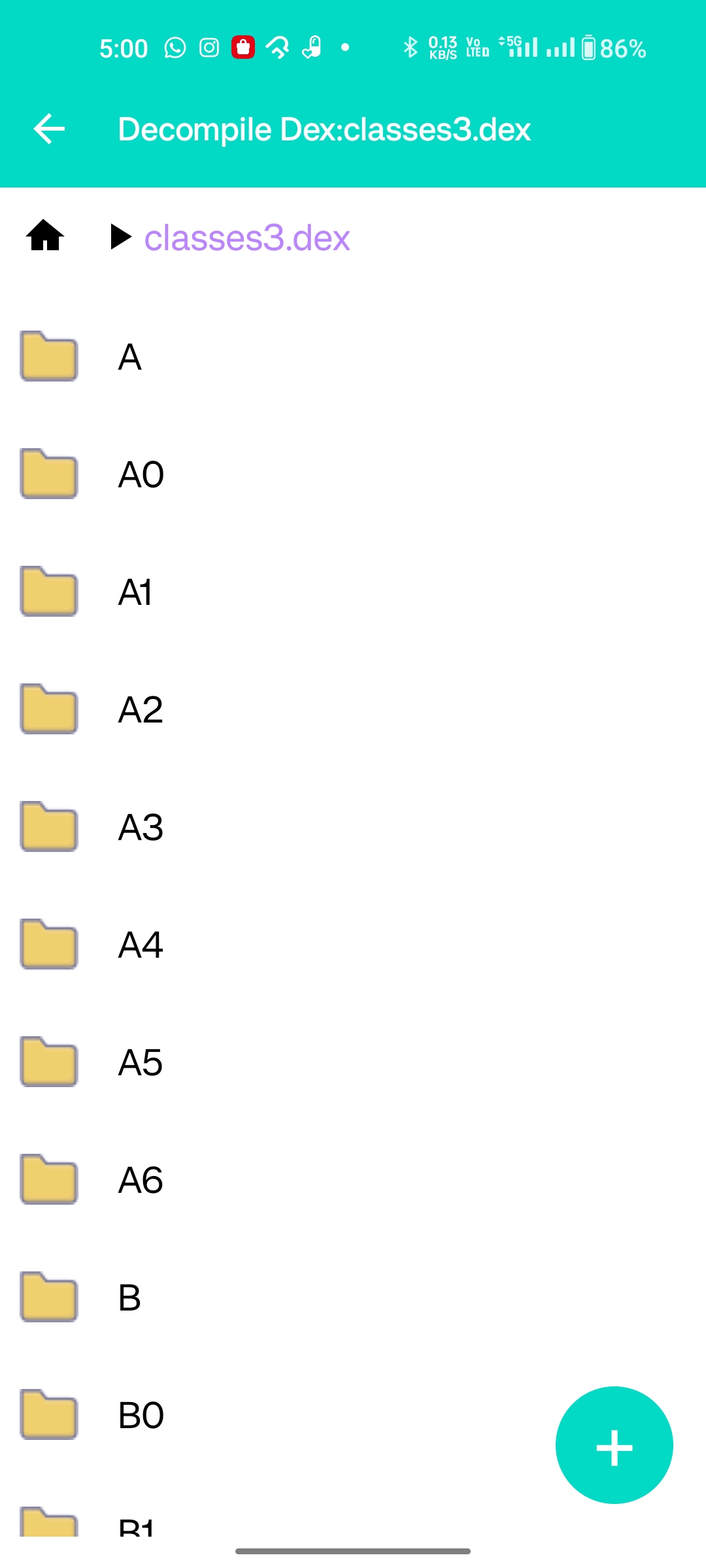Select the classes3.dex breadcrumb path

click(x=247, y=238)
